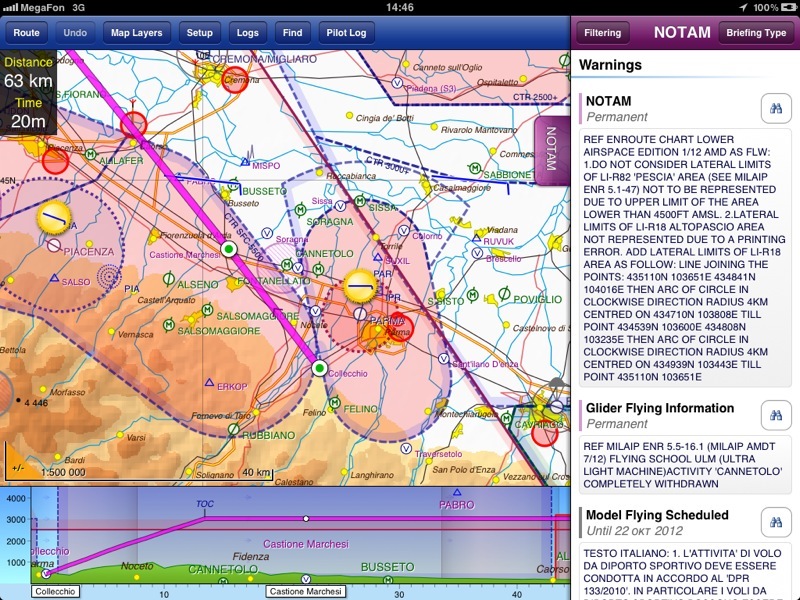
Task: Tap binoculars icon beside Glider Flying Information
Action: click(770, 414)
